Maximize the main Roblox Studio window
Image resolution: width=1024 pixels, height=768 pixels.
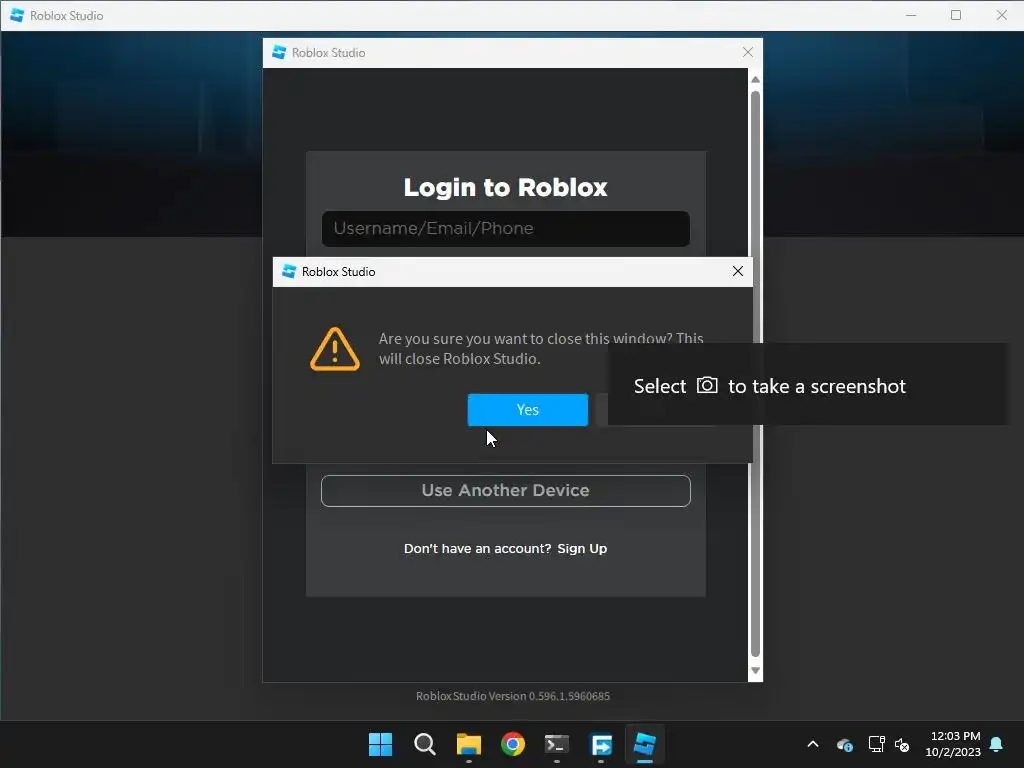[x=956, y=15]
